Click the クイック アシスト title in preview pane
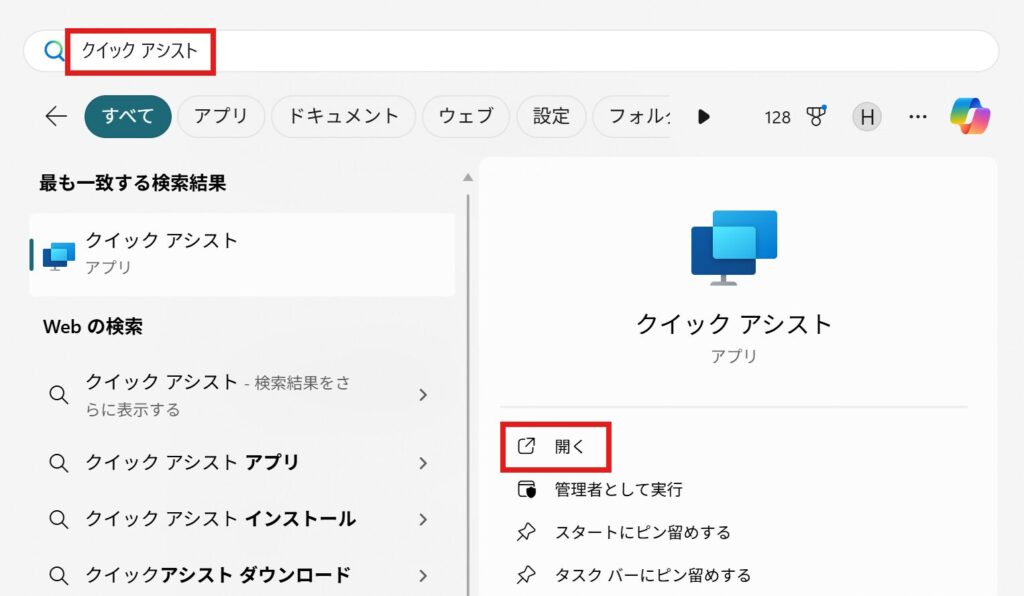This screenshot has height=596, width=1024. 734,324
